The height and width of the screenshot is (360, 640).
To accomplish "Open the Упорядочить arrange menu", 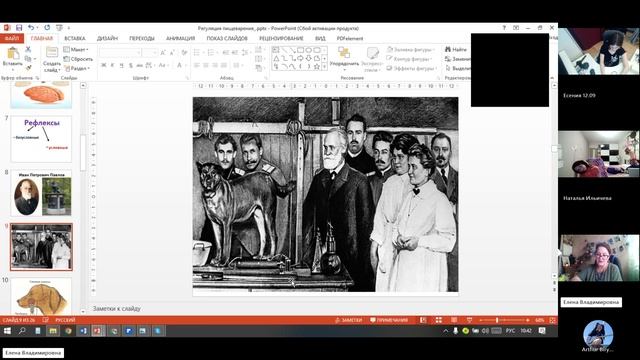I will click(344, 58).
